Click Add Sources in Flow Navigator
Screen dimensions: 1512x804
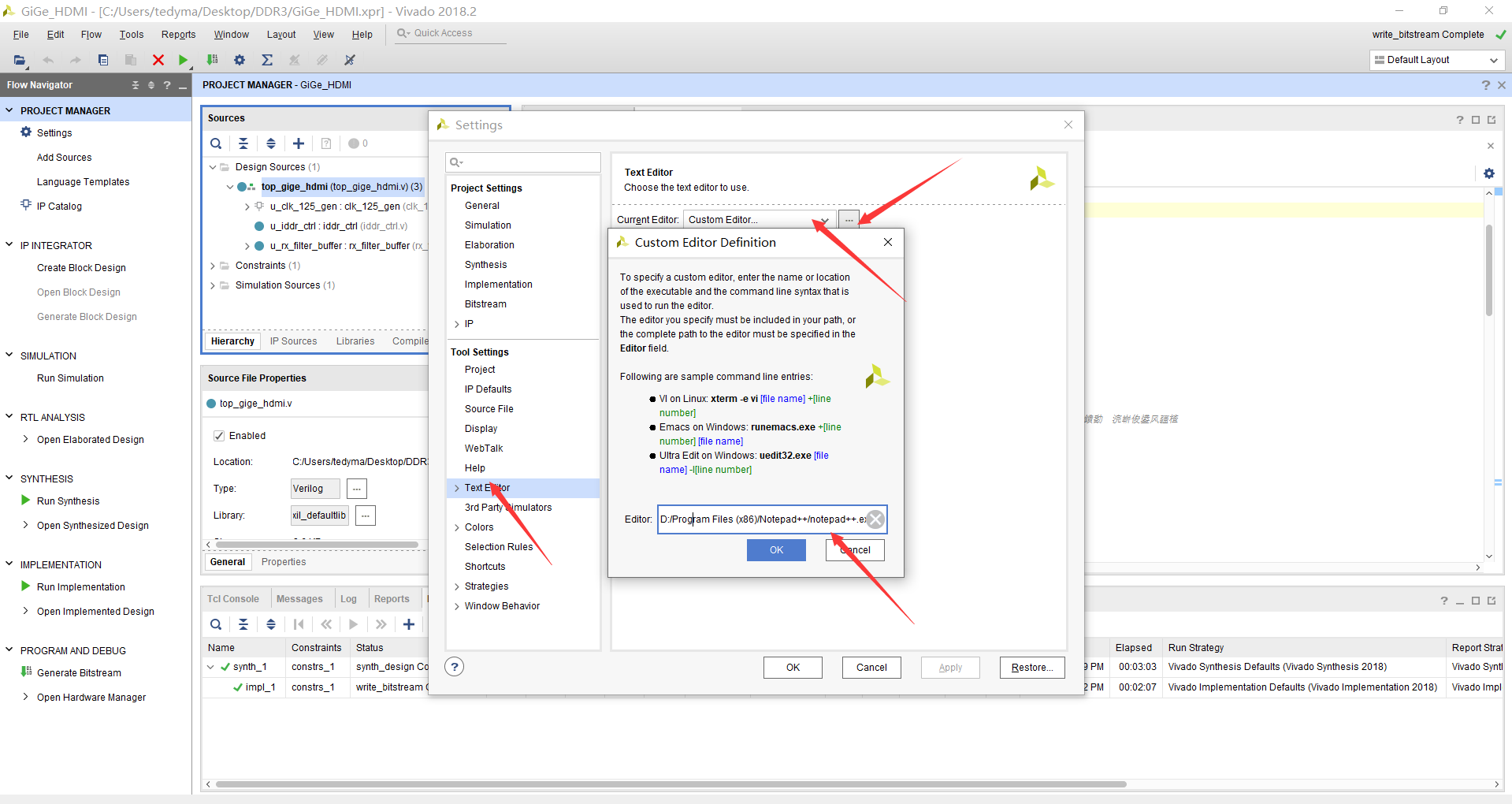(64, 158)
